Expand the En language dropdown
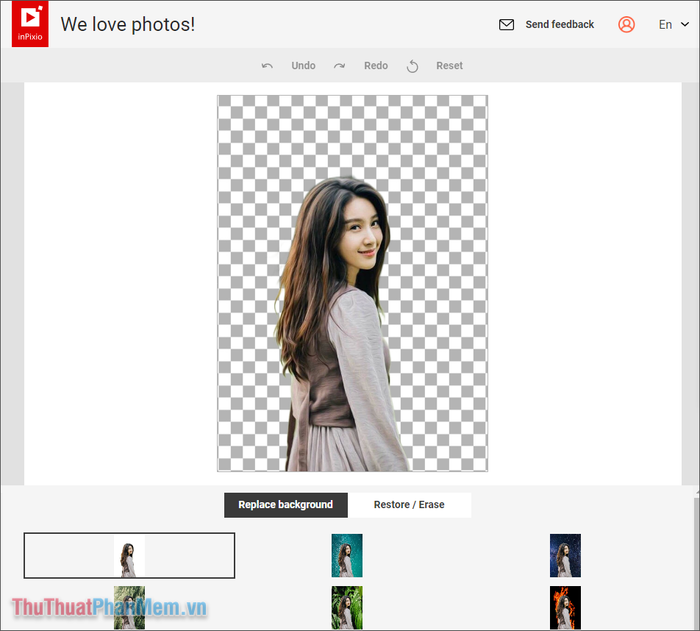 (x=674, y=25)
